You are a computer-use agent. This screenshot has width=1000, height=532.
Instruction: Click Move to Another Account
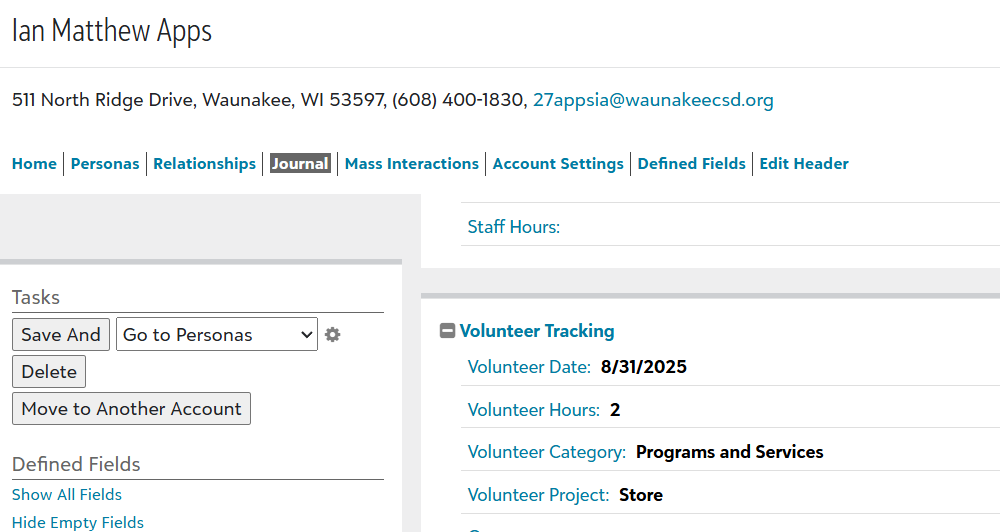point(131,409)
